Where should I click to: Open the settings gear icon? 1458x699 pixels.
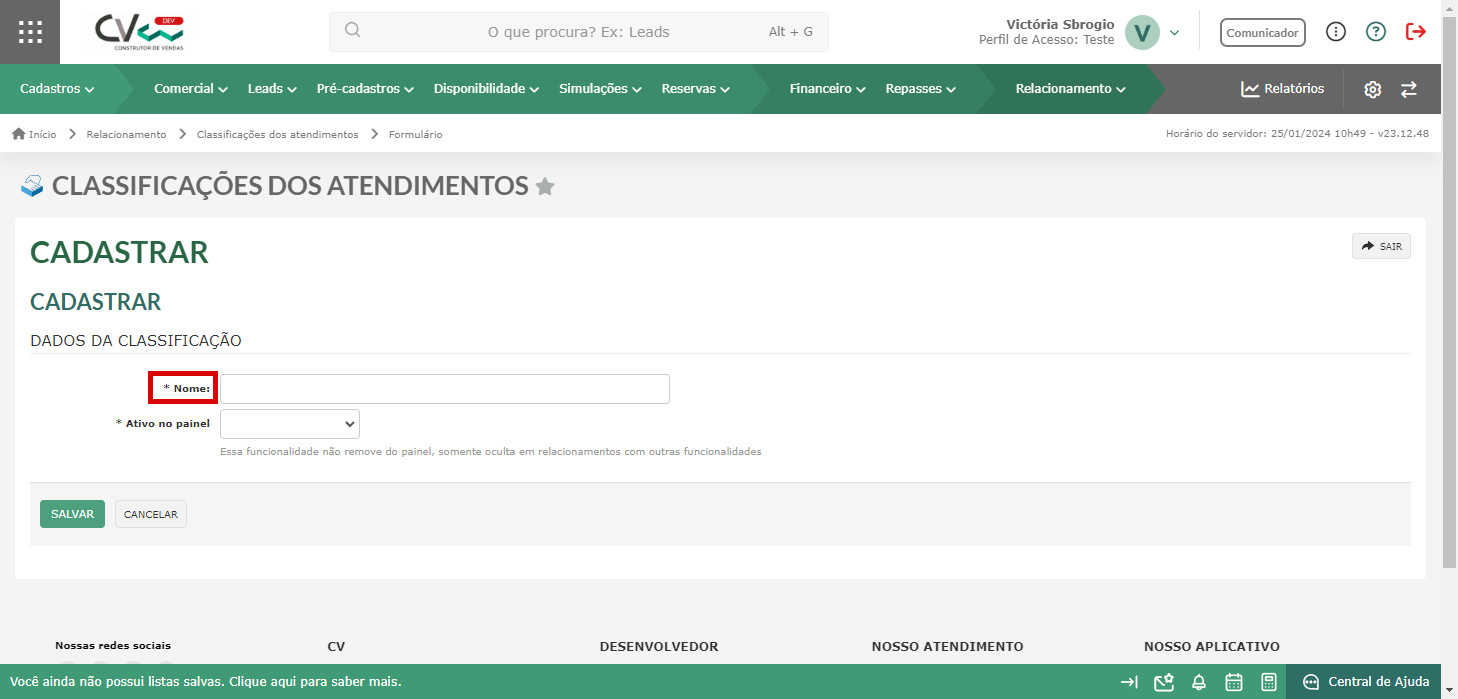(1372, 89)
